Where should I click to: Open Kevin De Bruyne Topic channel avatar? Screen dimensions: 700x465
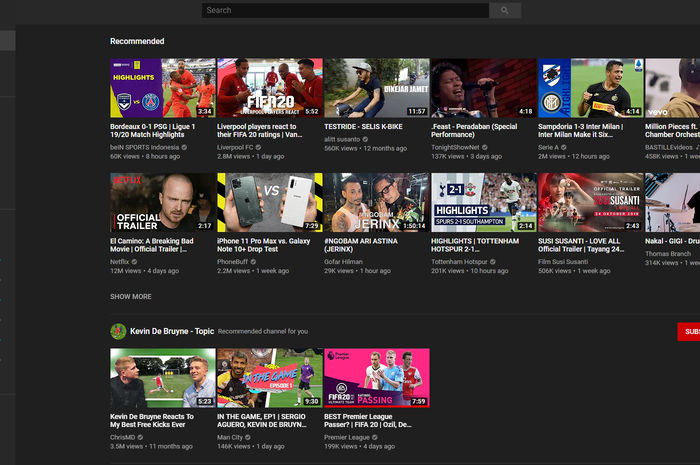click(118, 331)
